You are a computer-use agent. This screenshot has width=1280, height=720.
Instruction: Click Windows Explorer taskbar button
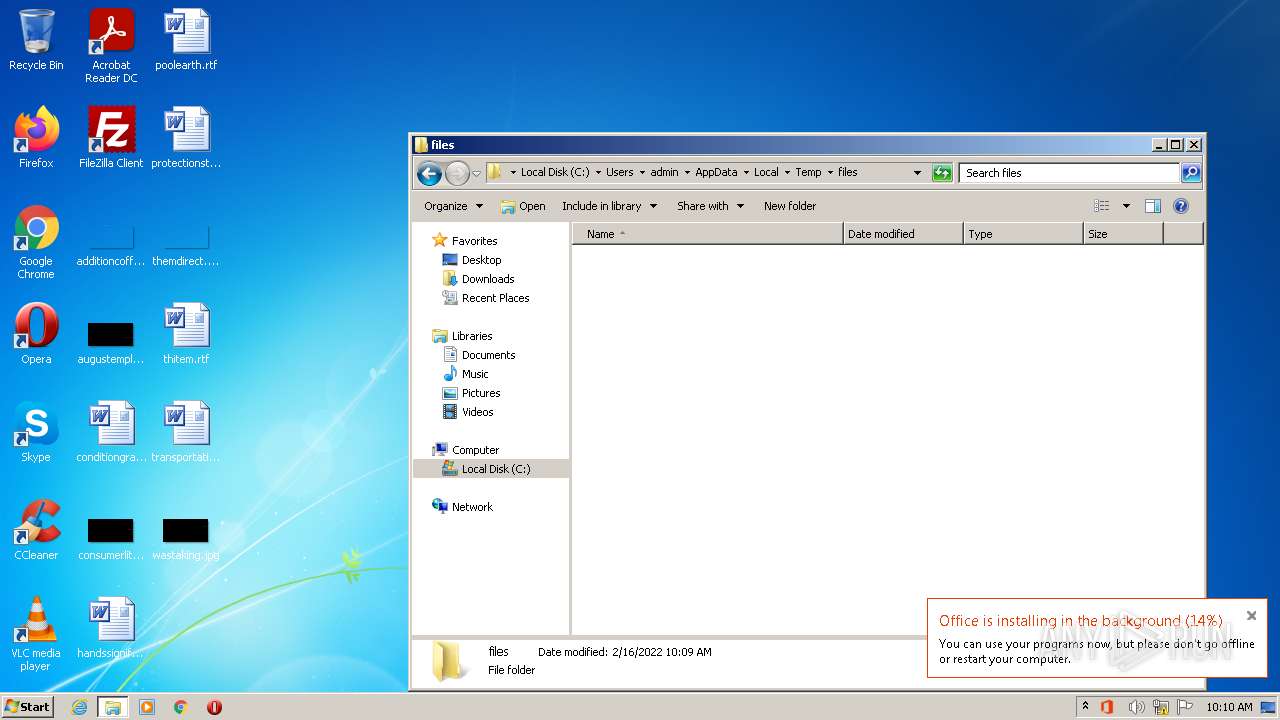tap(113, 707)
